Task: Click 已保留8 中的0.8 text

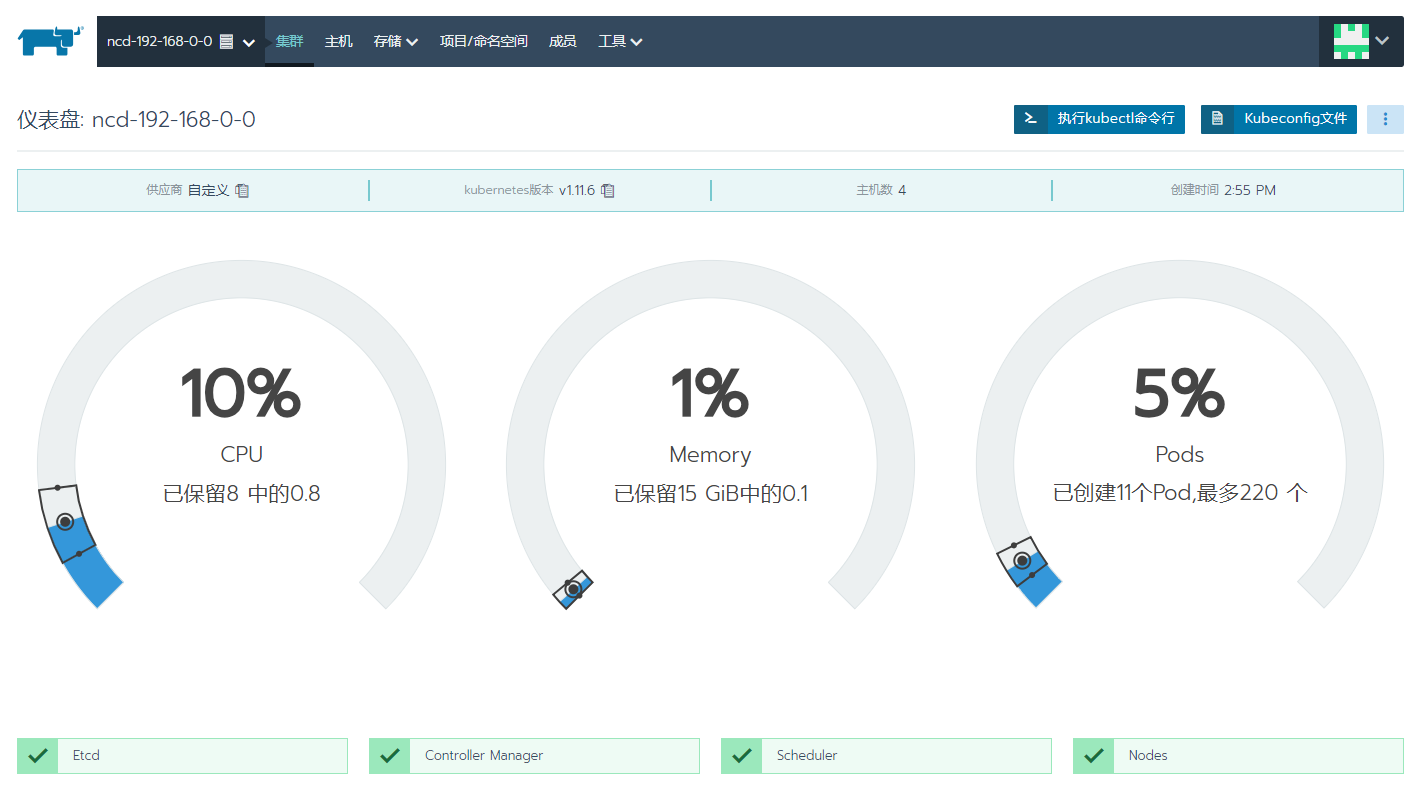Action: [242, 493]
